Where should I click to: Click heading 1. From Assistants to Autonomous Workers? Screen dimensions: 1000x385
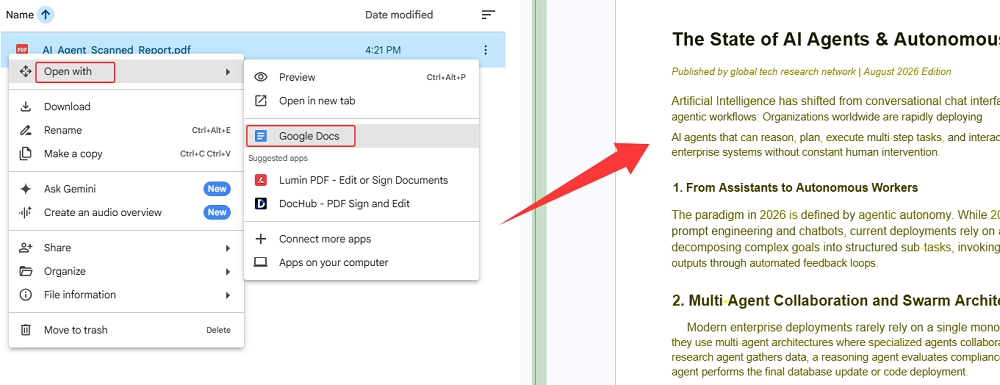[x=795, y=187]
